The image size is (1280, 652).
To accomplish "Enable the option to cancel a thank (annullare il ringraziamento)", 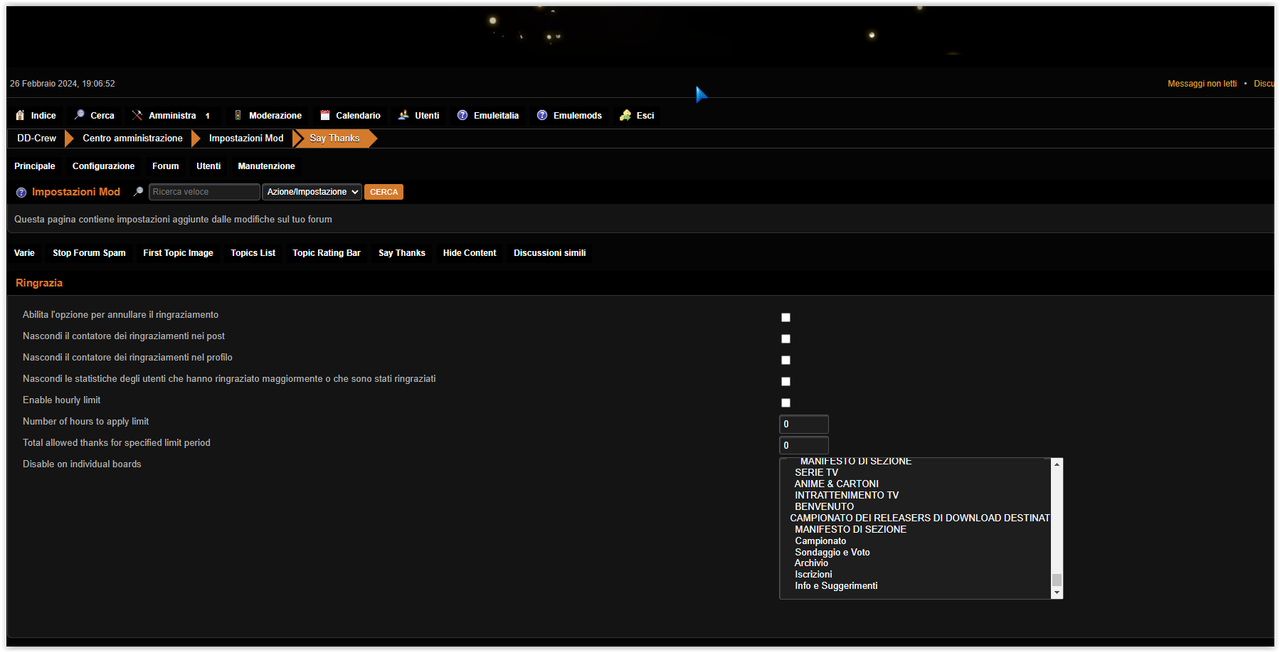I will coord(786,318).
